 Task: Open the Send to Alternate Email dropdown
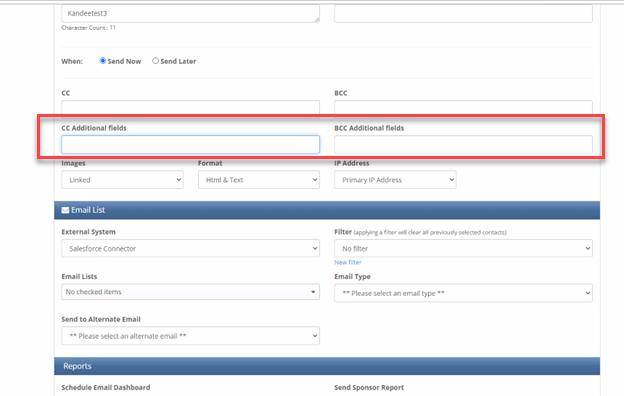tap(190, 336)
